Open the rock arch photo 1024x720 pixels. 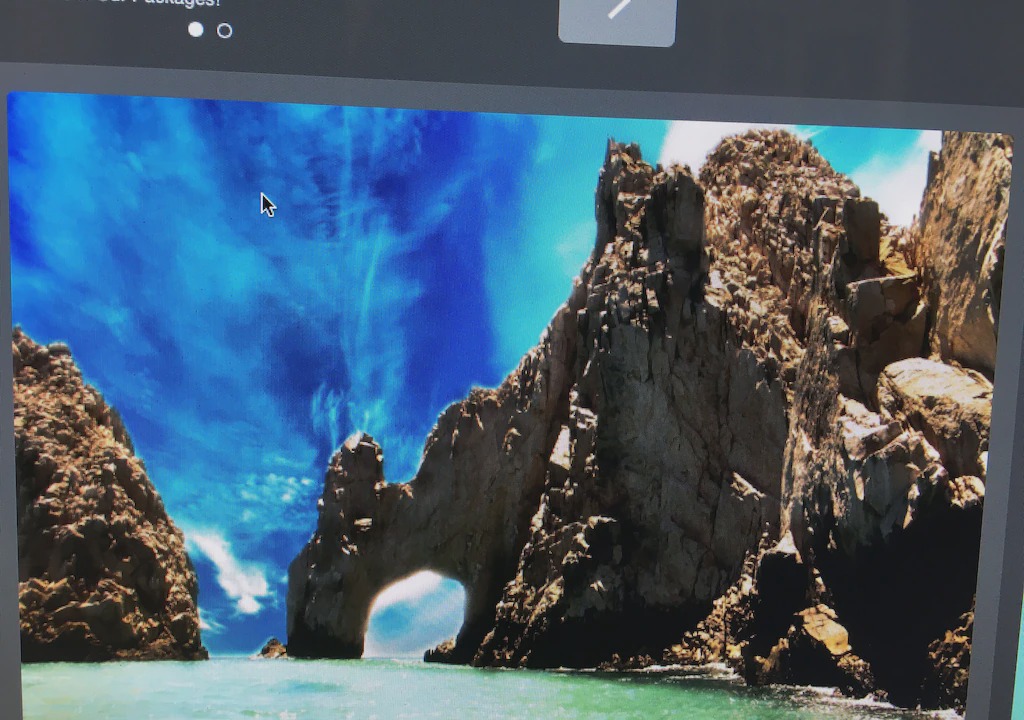click(500, 400)
